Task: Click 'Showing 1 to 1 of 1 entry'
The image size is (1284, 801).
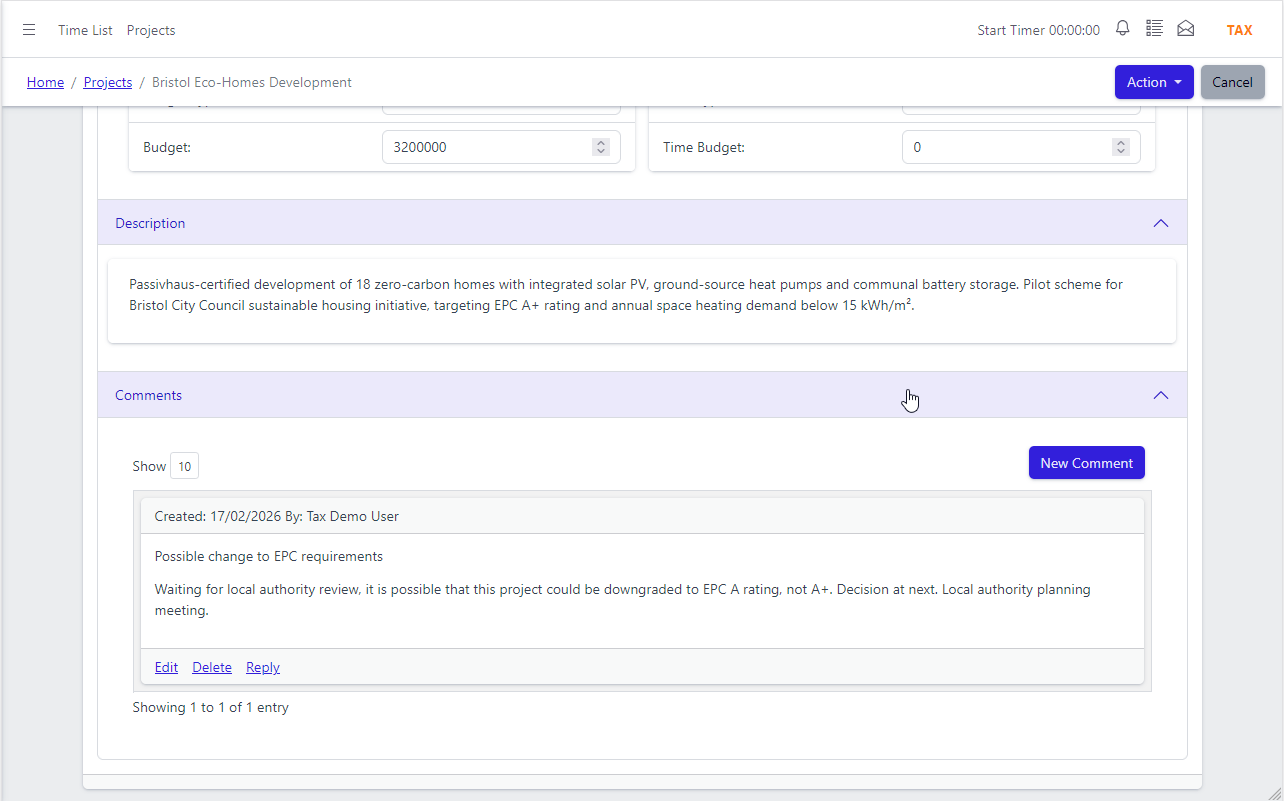Action: tap(211, 707)
